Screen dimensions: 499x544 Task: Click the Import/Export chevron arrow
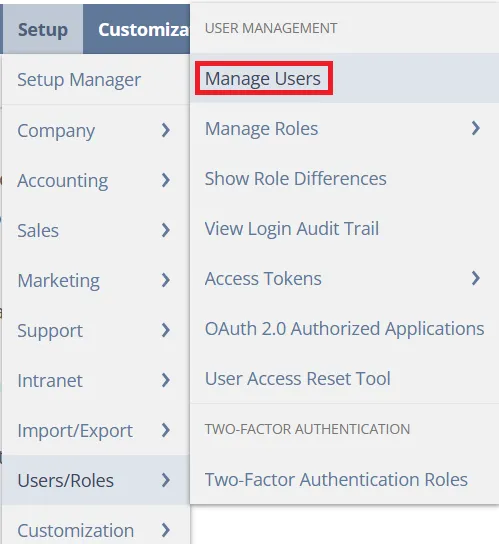(x=166, y=430)
